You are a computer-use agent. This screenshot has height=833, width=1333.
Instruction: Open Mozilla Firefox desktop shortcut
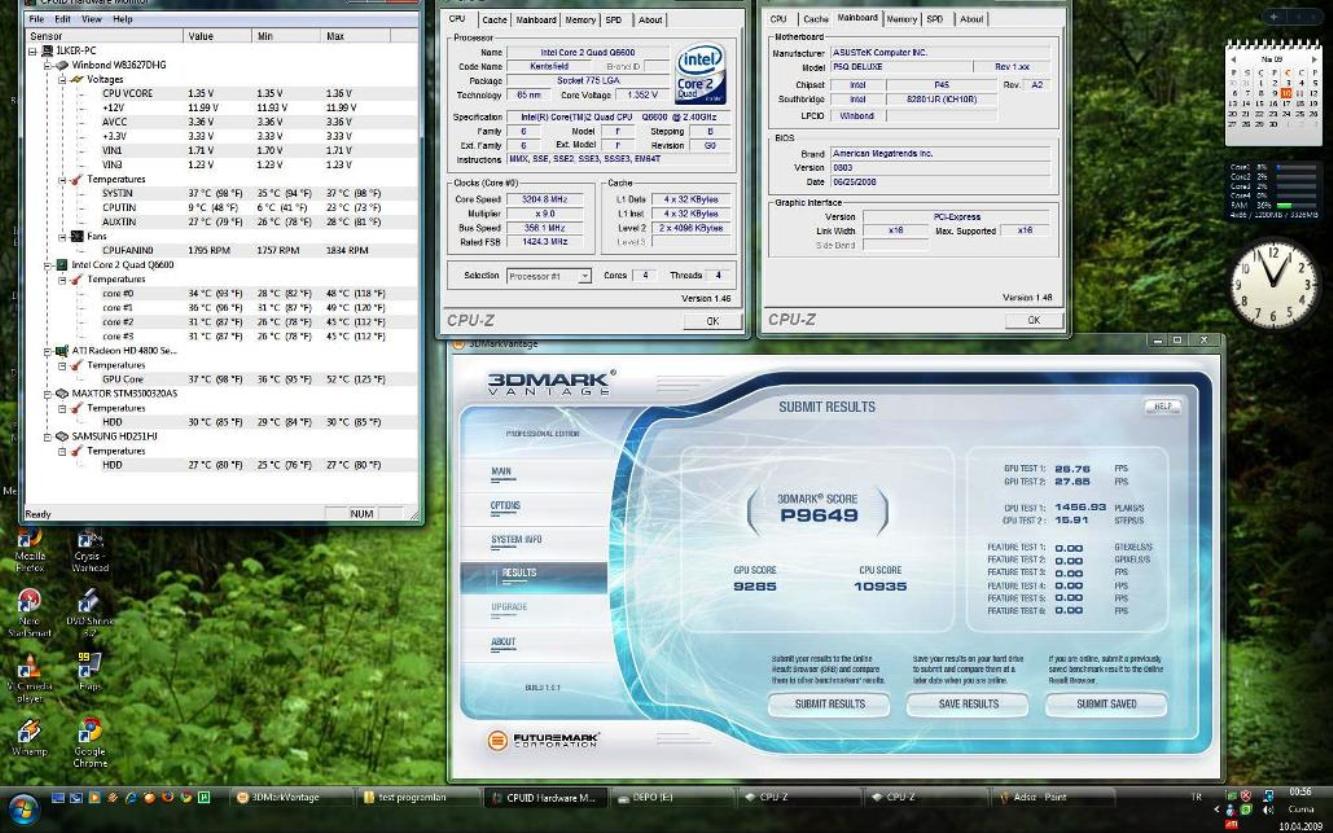tap(29, 549)
